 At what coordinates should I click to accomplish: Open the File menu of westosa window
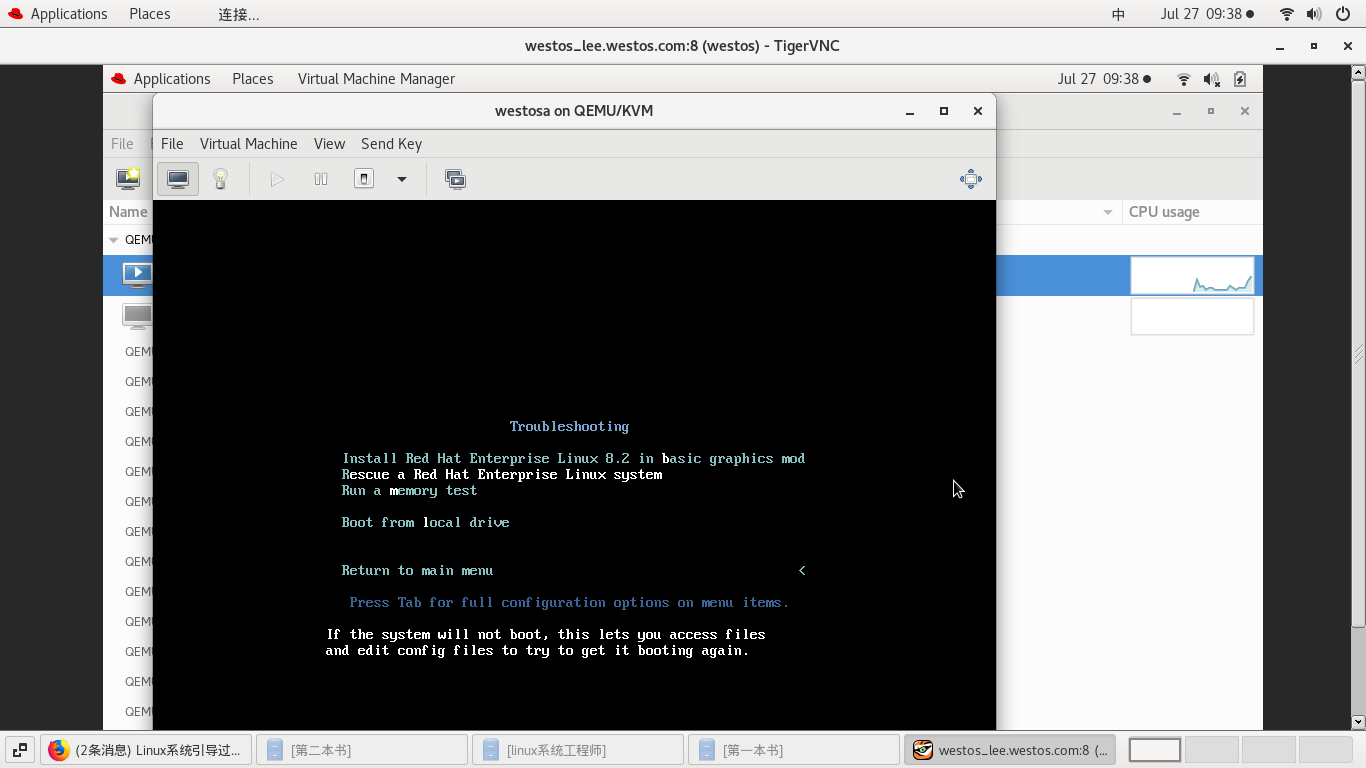coord(172,144)
